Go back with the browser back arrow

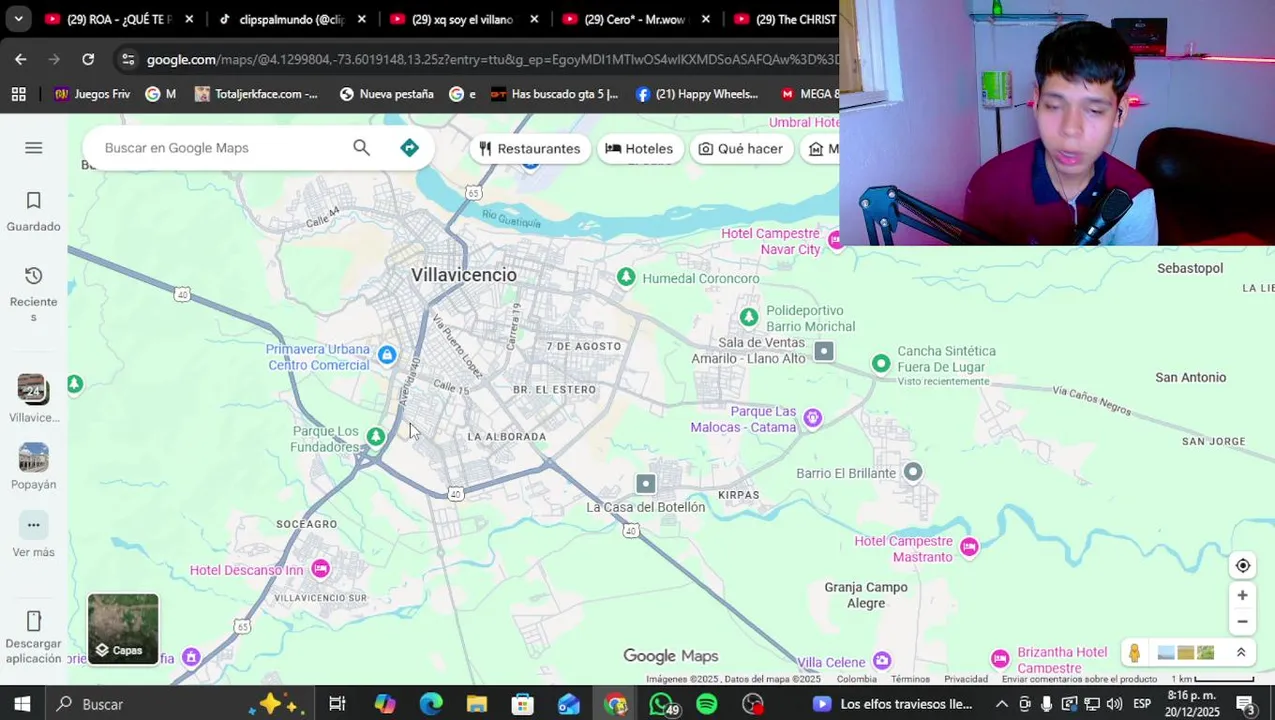pyautogui.click(x=21, y=60)
